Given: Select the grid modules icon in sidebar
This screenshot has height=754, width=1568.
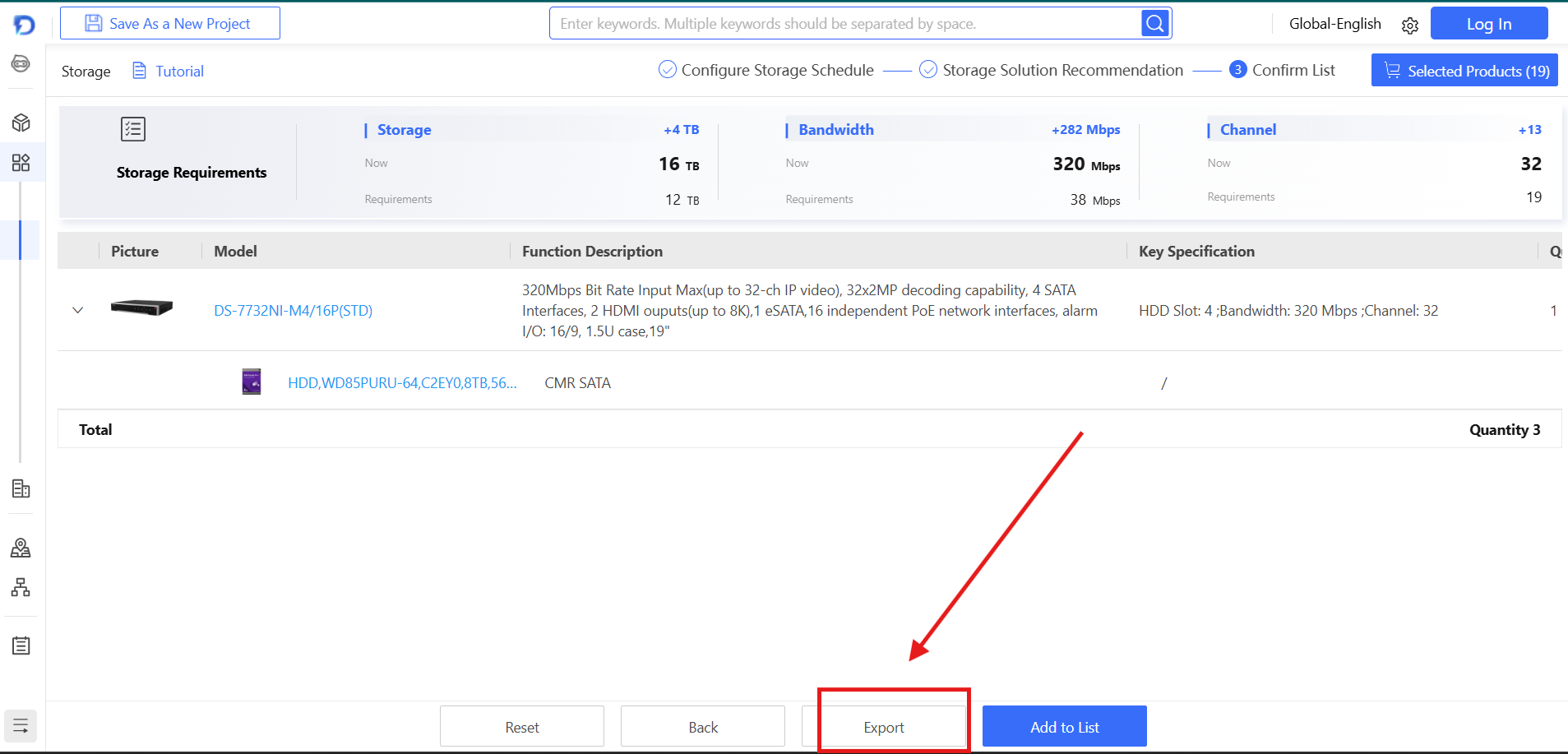Looking at the screenshot, I should (21, 163).
